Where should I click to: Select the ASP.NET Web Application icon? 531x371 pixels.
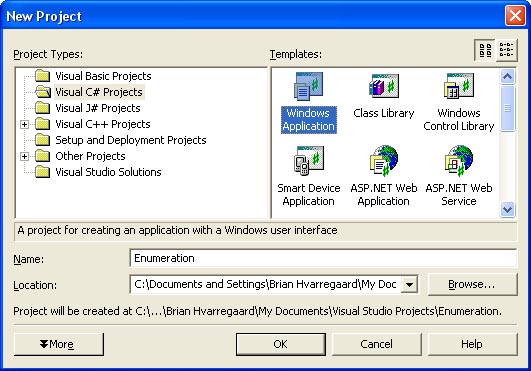[384, 161]
